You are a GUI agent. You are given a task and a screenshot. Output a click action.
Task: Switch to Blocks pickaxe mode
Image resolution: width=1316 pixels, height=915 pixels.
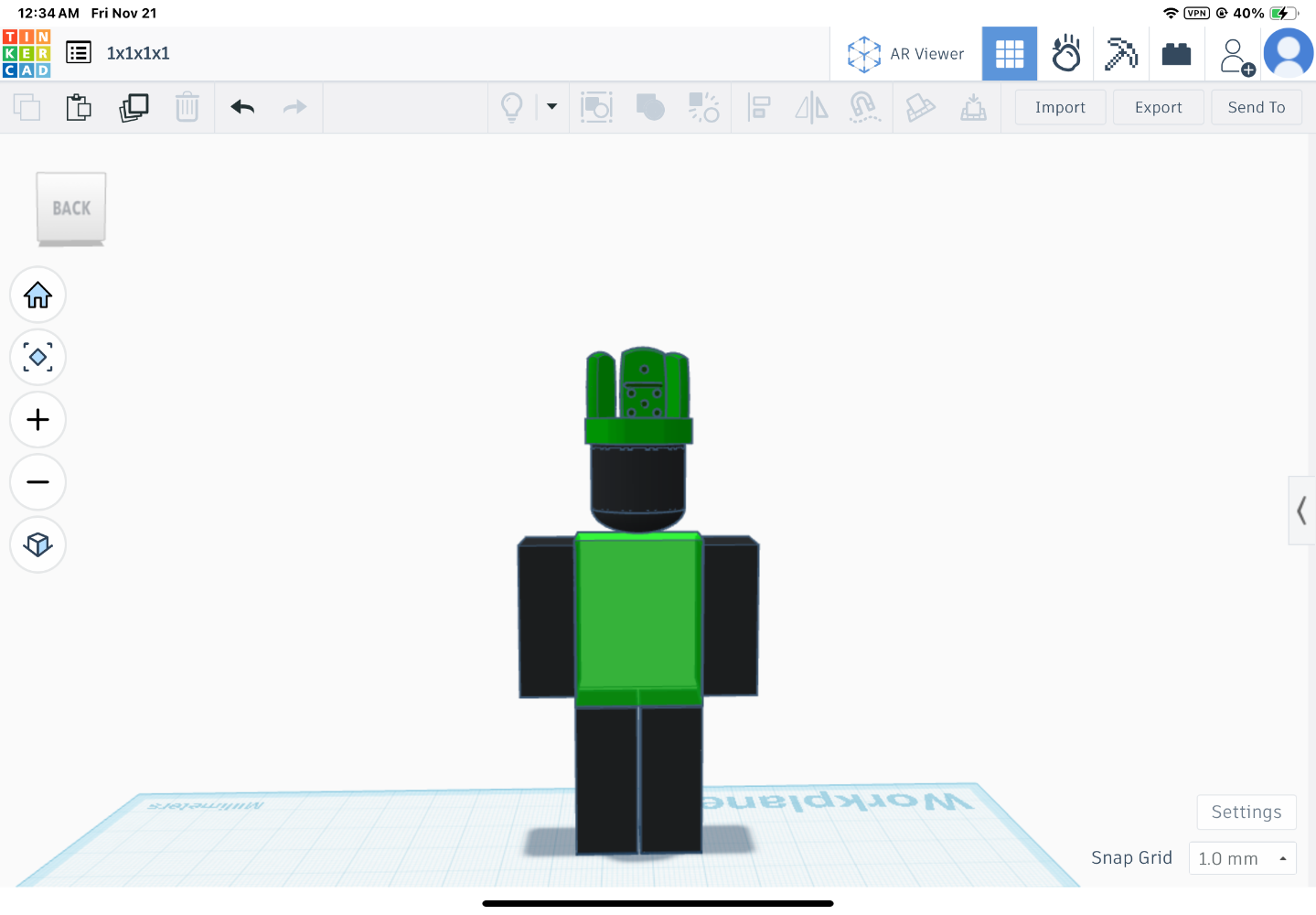[x=1120, y=54]
